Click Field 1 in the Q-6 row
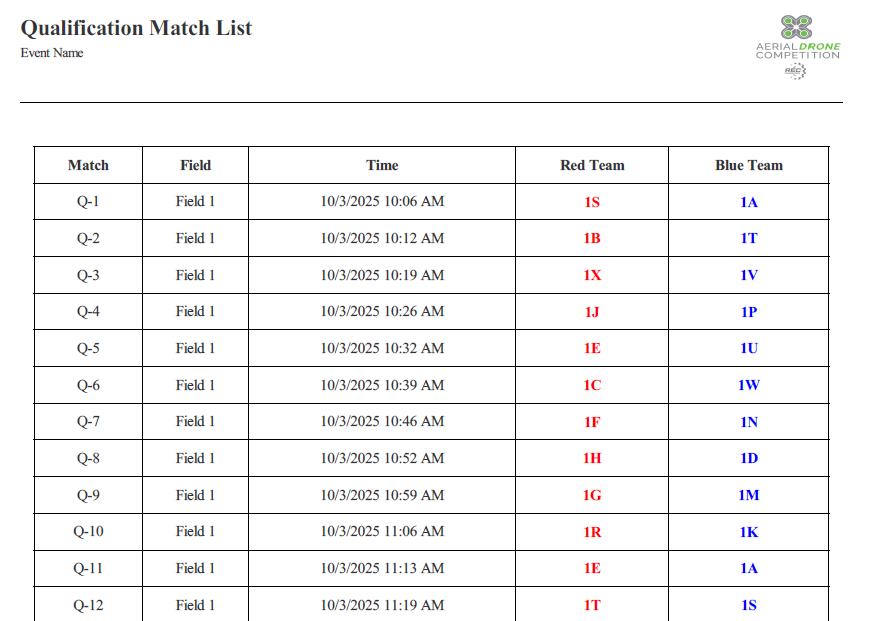This screenshot has height=621, width=877. 195,385
